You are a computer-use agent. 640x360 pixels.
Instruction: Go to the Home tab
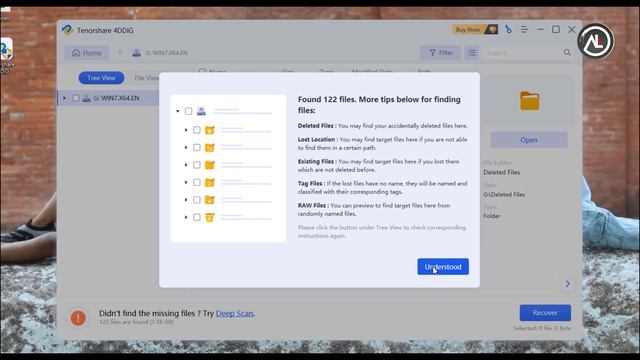click(x=87, y=53)
